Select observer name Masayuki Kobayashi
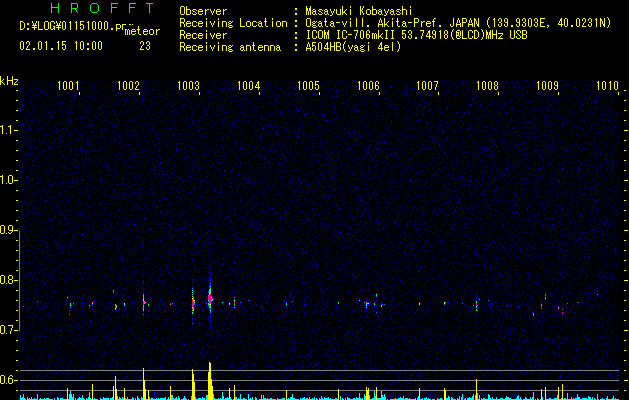Image resolution: width=629 pixels, height=400 pixels. (x=359, y=11)
